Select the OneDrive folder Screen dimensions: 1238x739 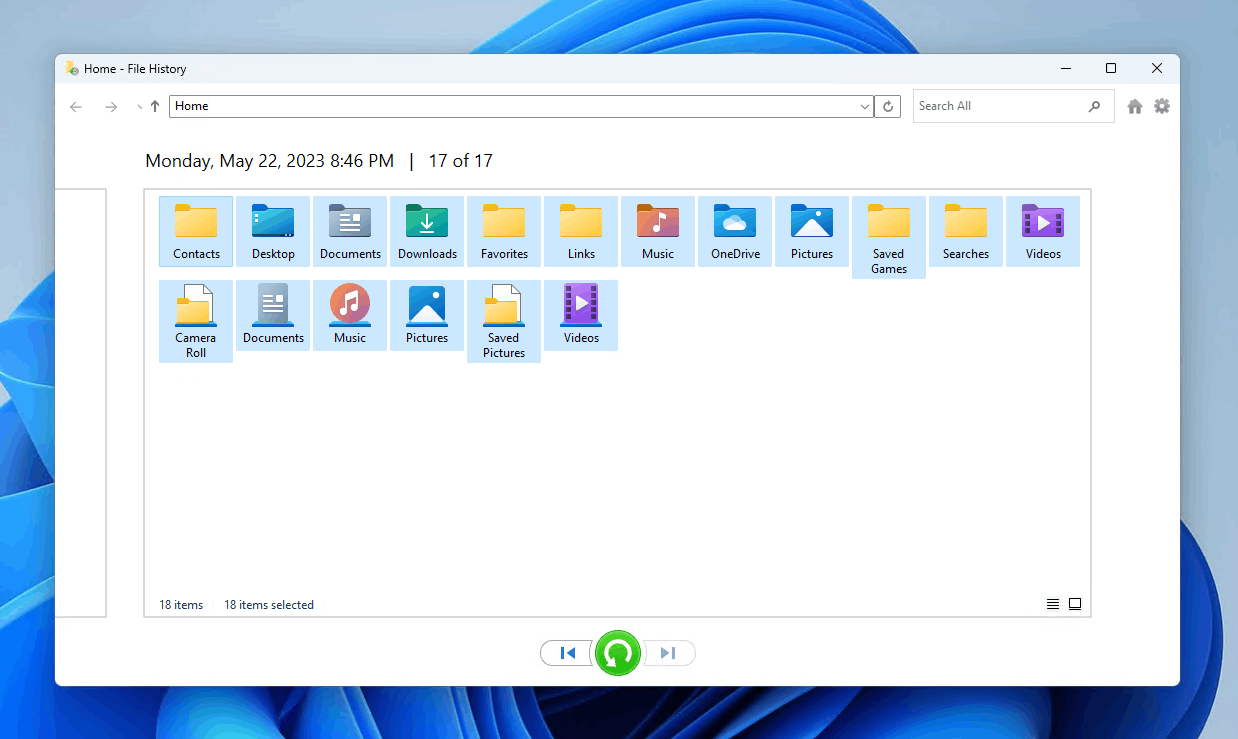coord(735,231)
